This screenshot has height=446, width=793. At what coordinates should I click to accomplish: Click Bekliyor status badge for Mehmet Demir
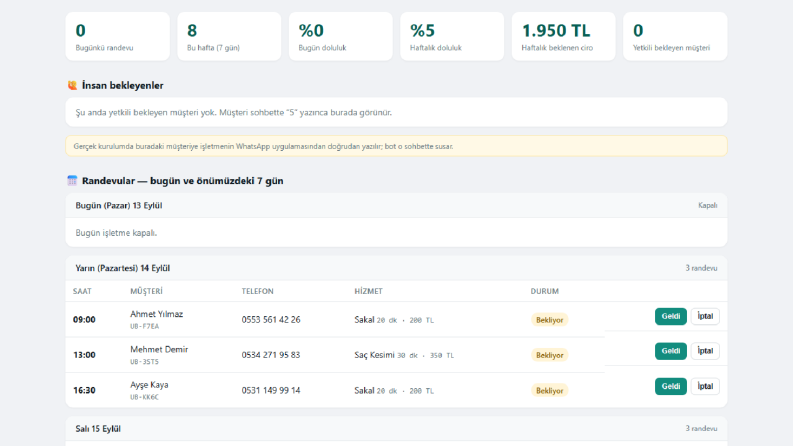(549, 355)
